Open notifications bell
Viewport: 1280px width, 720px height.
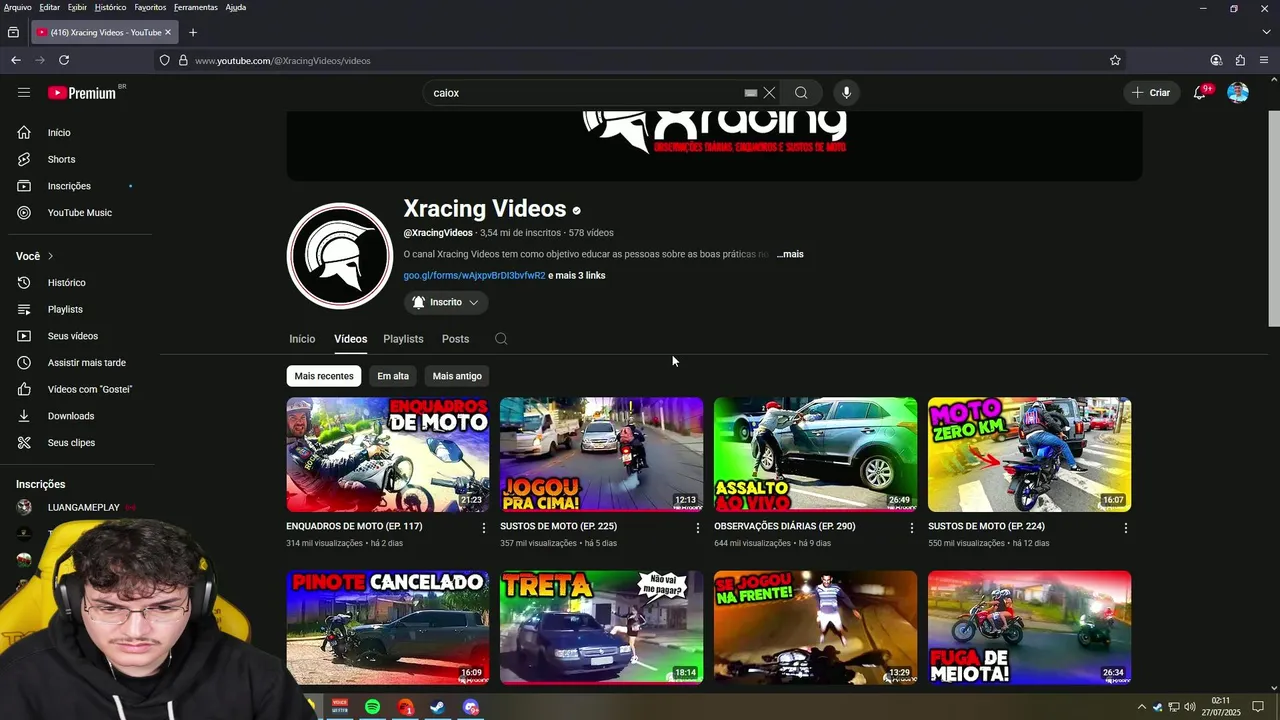1200,93
